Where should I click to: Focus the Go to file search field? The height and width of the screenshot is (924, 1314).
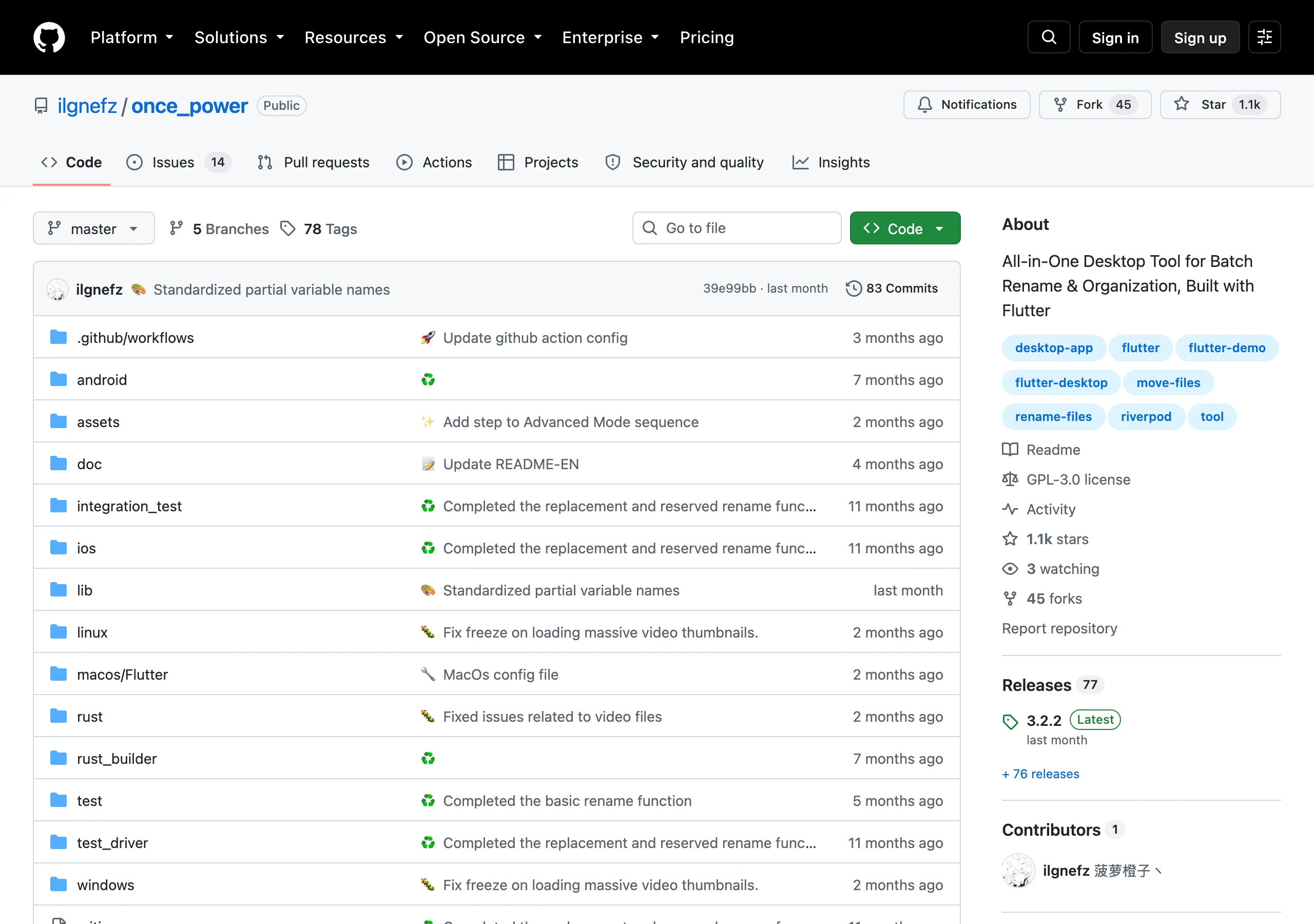737,228
